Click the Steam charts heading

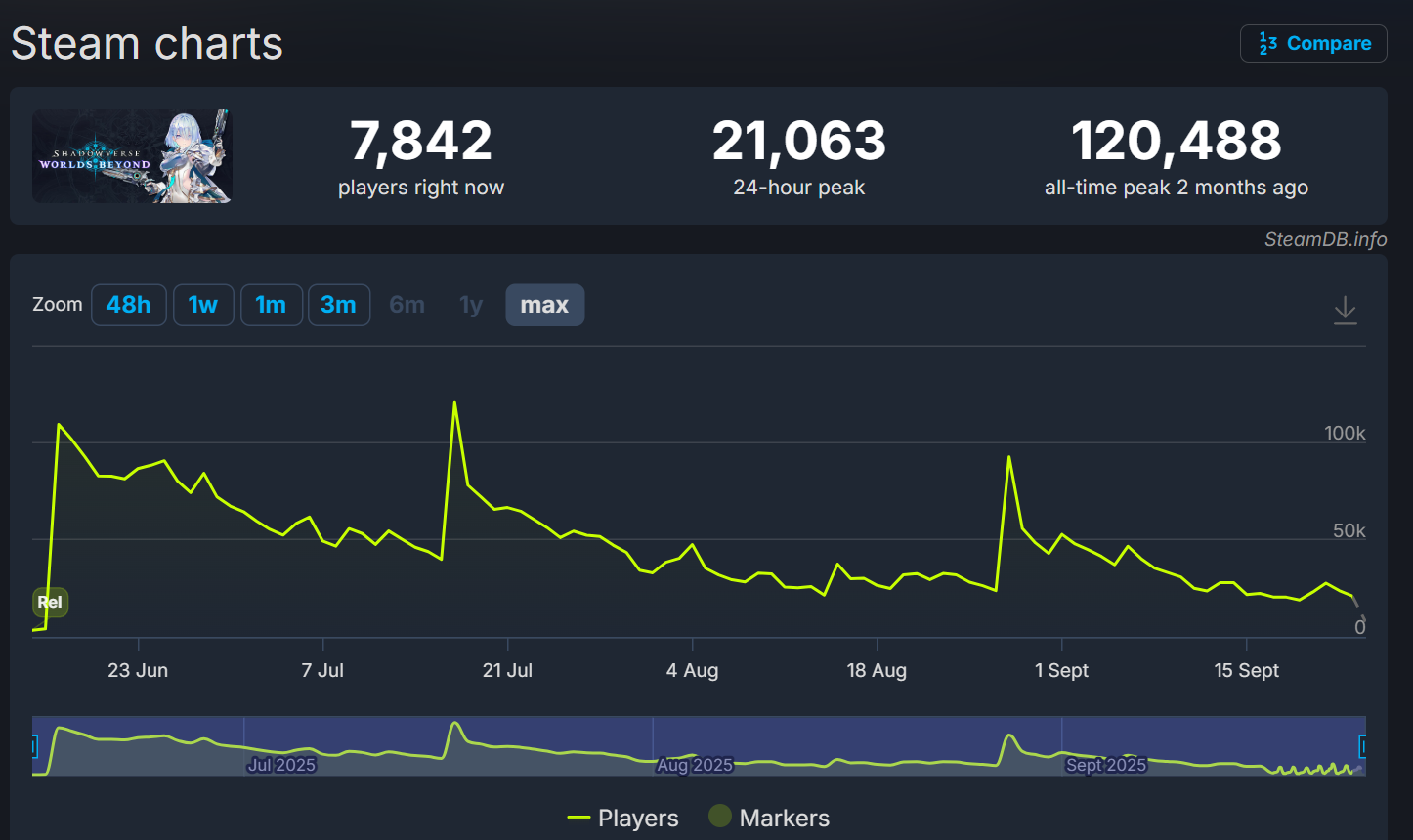147,44
